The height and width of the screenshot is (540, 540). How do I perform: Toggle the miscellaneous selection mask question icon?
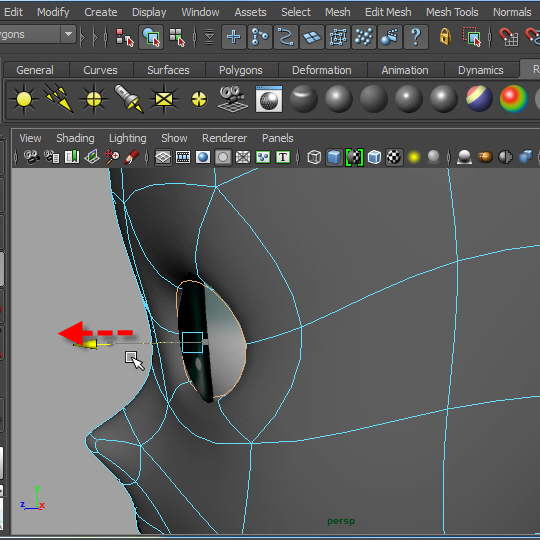pyautogui.click(x=416, y=37)
